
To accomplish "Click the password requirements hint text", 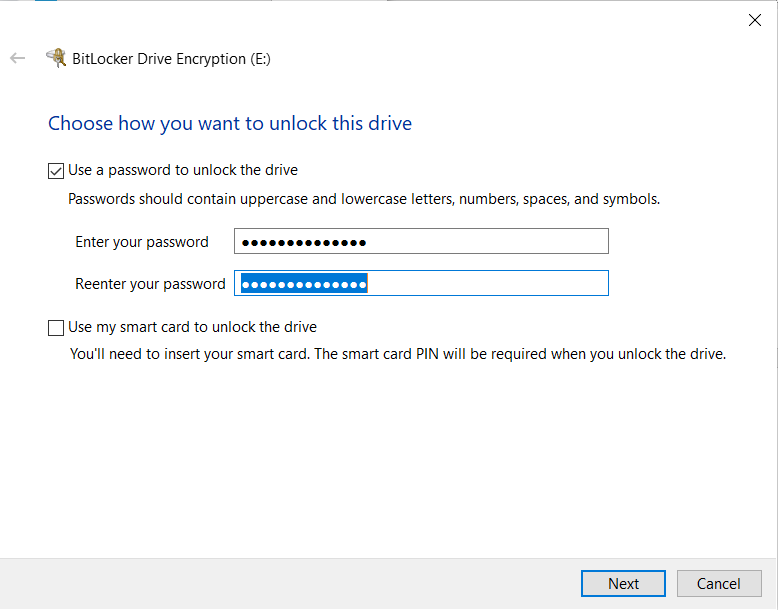I will point(364,199).
